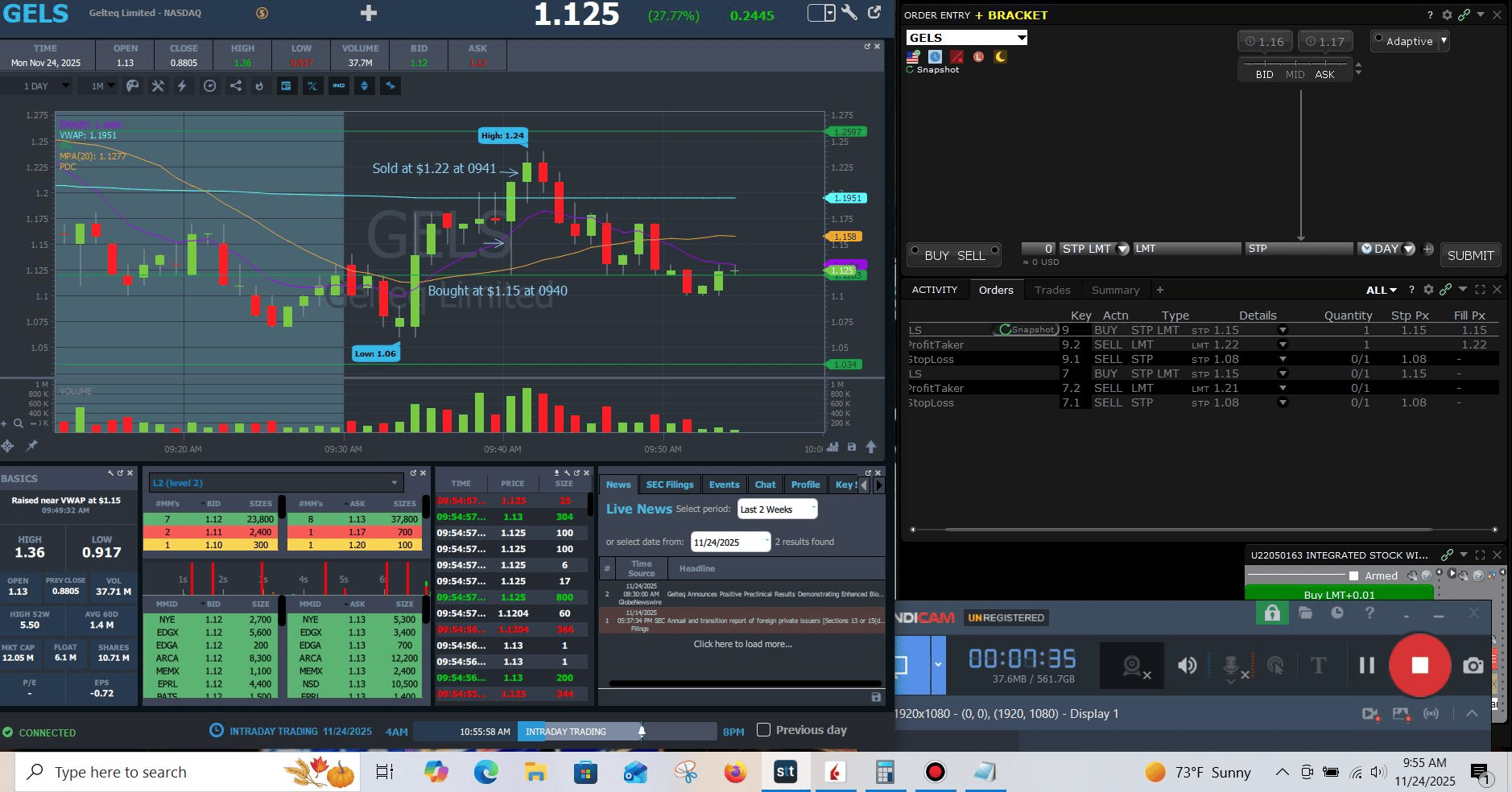Open the wrench settings icon beside GELS price
Image resolution: width=1512 pixels, height=792 pixels.
(x=849, y=13)
